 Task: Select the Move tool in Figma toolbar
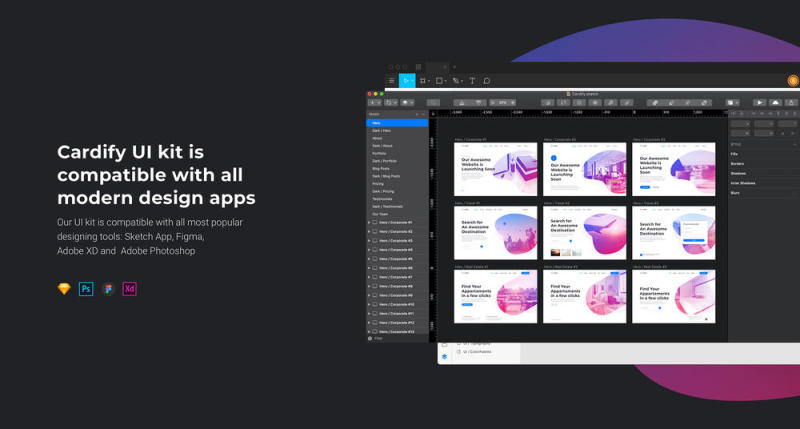407,81
